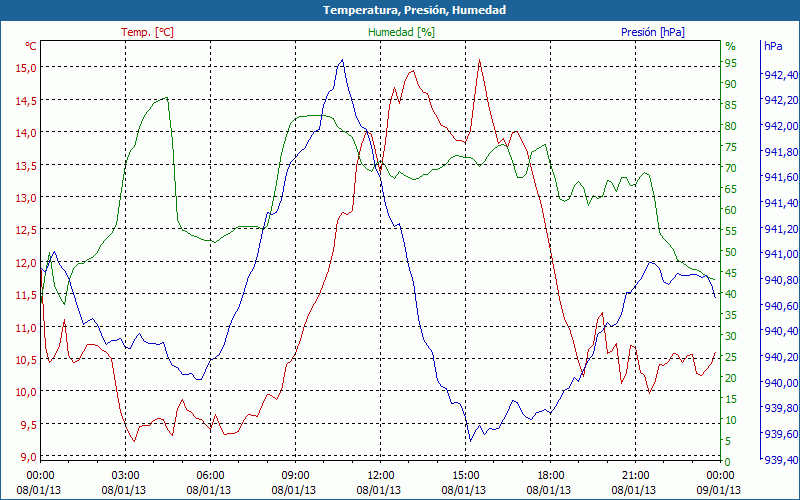Click the '21:00' time axis label
Screen dimensions: 800x500
(636, 476)
